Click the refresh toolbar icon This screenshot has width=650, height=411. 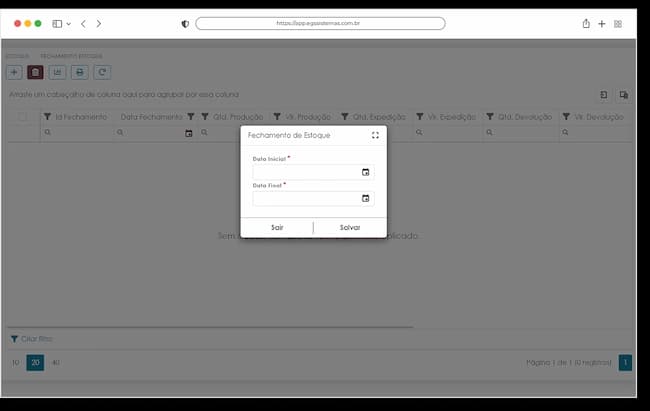pos(102,73)
